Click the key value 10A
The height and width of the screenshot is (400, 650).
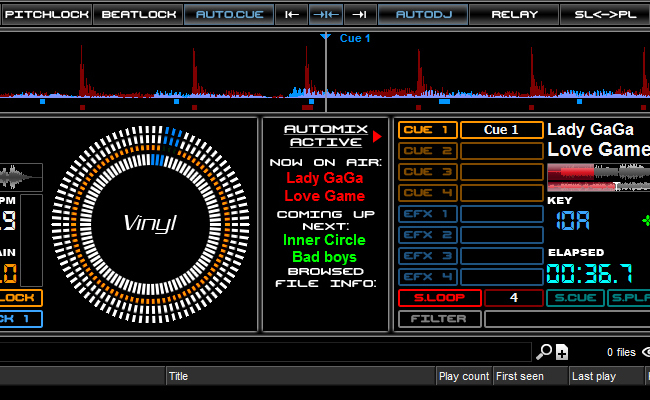572,220
